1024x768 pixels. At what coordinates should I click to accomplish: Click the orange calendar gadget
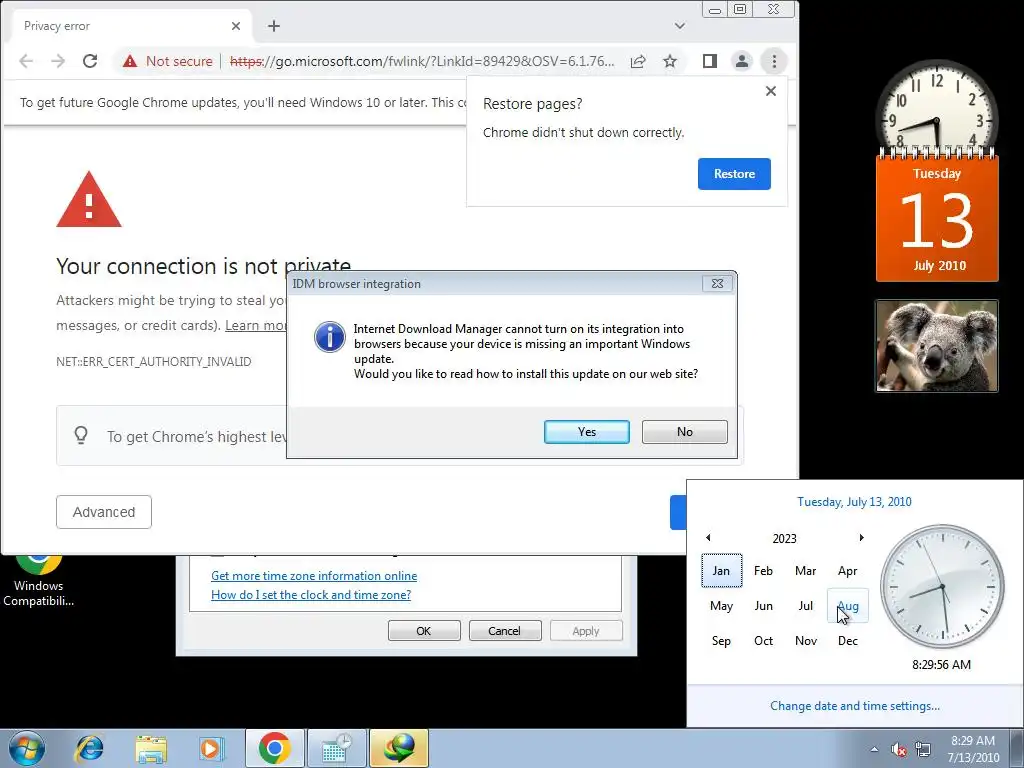[937, 217]
